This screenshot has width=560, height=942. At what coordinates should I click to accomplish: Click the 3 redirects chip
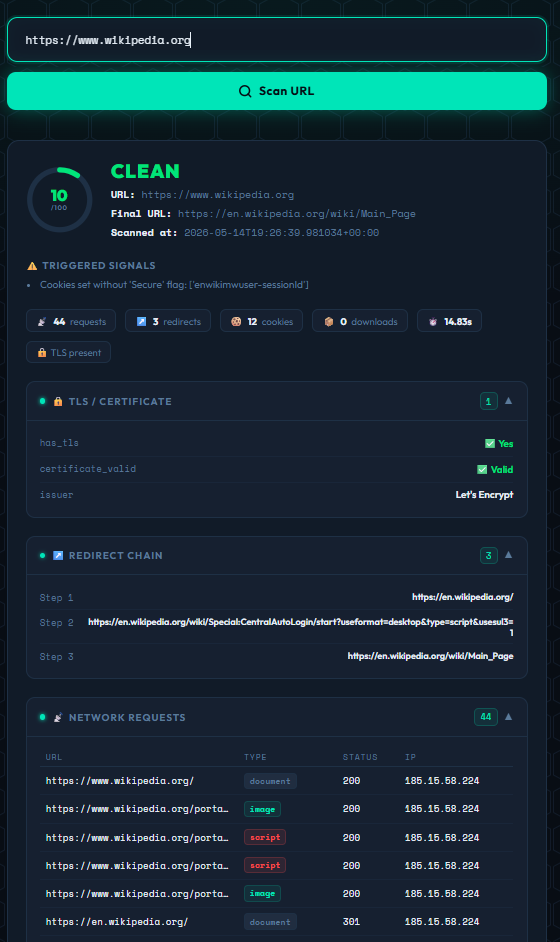tap(168, 321)
